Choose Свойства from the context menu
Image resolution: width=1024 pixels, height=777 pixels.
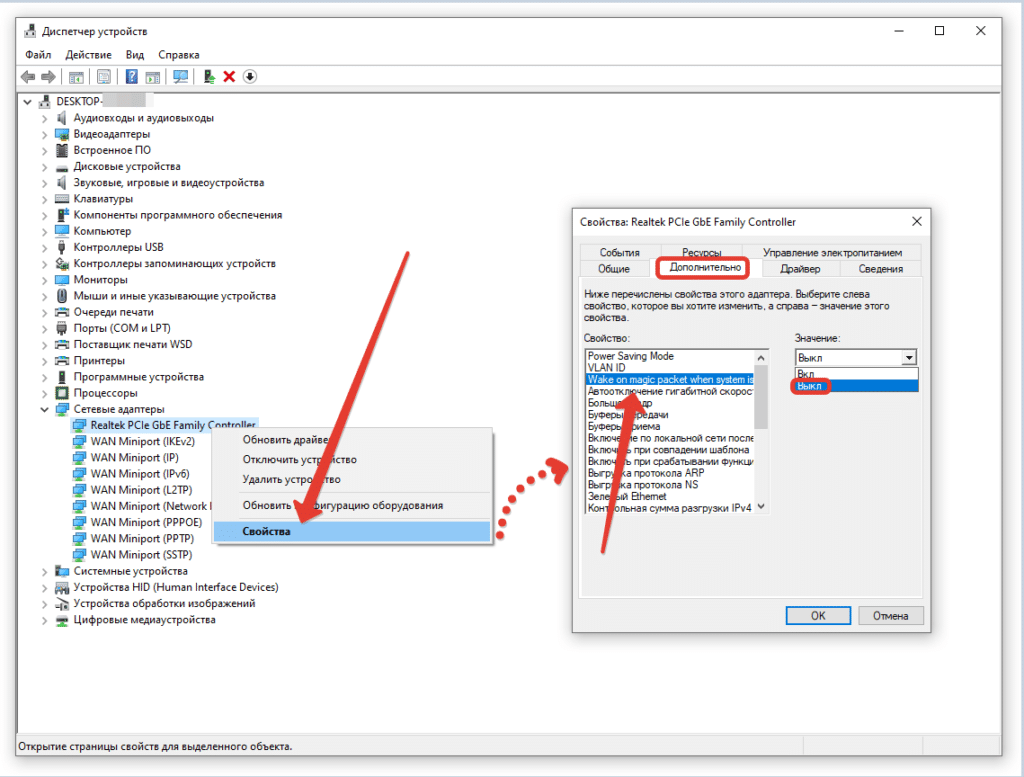266,531
